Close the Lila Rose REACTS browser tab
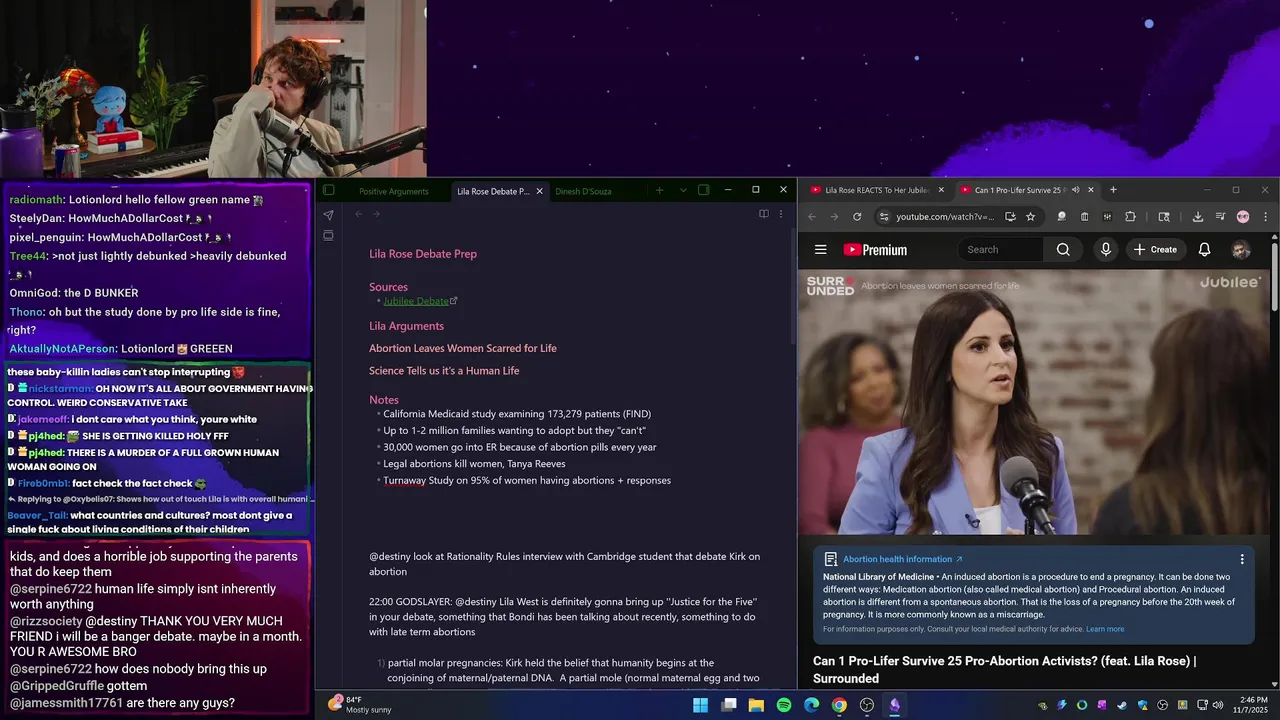The width and height of the screenshot is (1280, 720). (x=941, y=190)
